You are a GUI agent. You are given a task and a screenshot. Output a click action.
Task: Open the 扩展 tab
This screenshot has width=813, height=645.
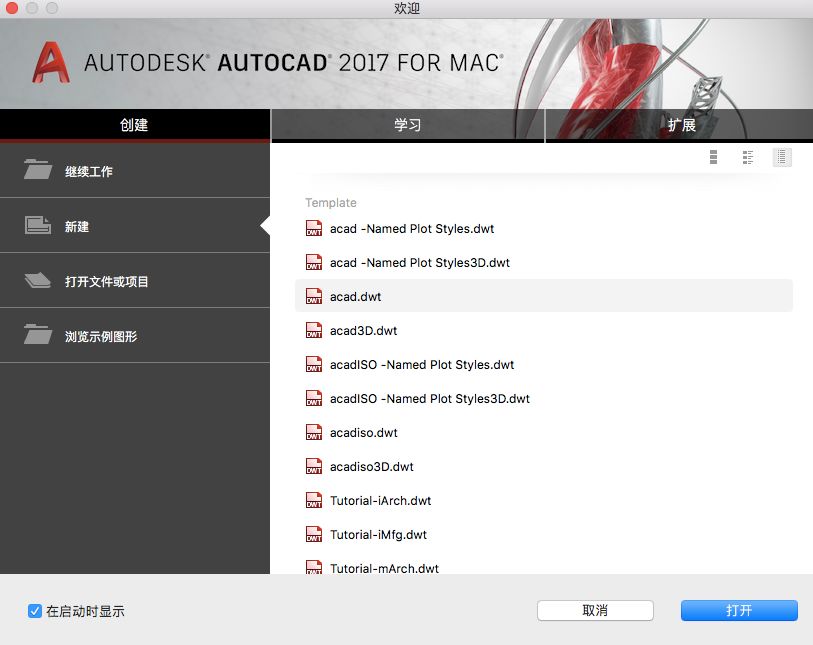click(x=681, y=126)
